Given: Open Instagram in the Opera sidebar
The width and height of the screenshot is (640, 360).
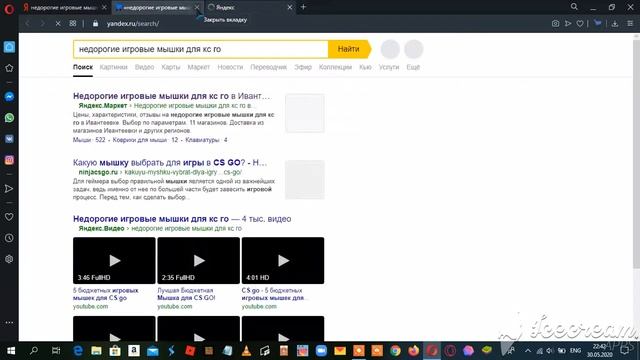Looking at the screenshot, I should pos(9,160).
